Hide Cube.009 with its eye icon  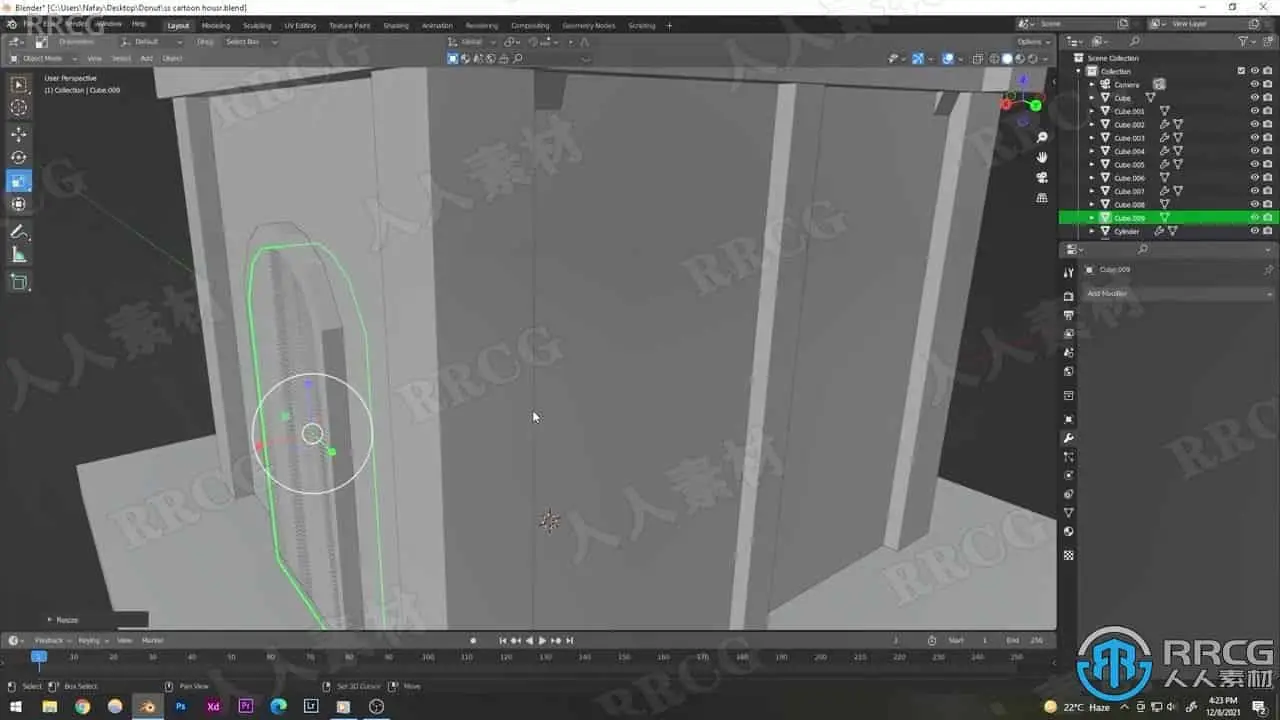(1255, 217)
